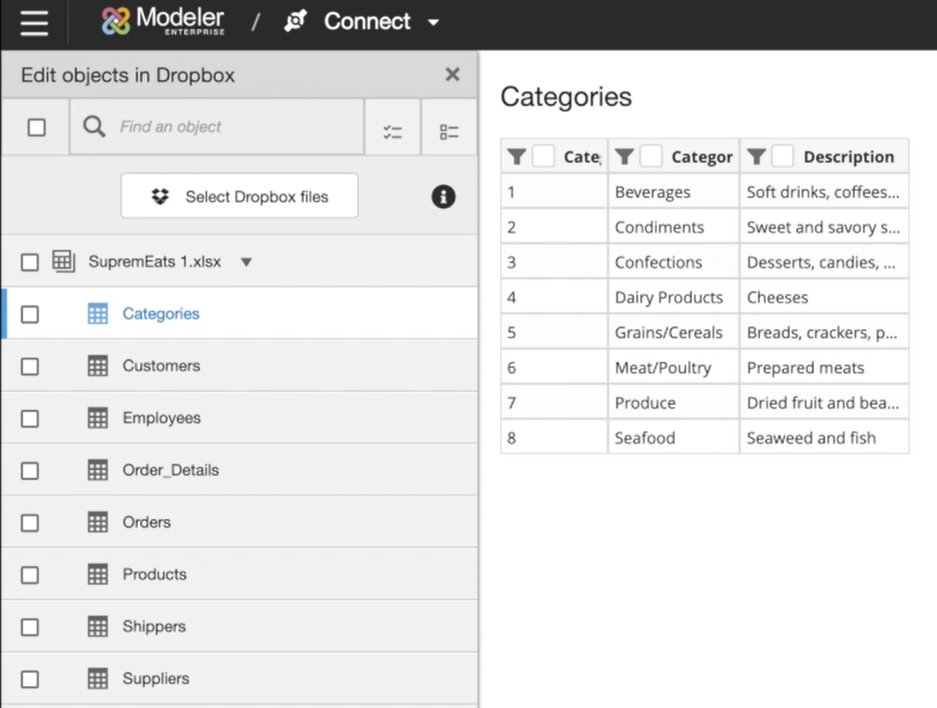Check the Customers table checkbox
The height and width of the screenshot is (708, 937).
click(30, 366)
